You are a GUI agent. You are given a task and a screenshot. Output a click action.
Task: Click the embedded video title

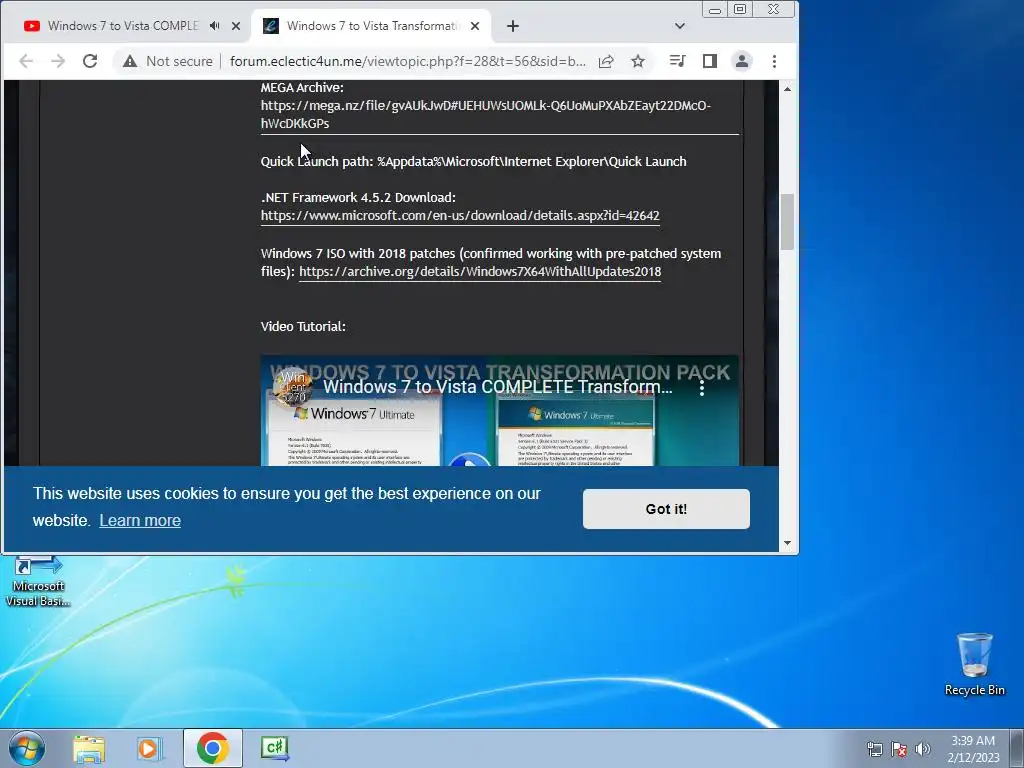498,387
